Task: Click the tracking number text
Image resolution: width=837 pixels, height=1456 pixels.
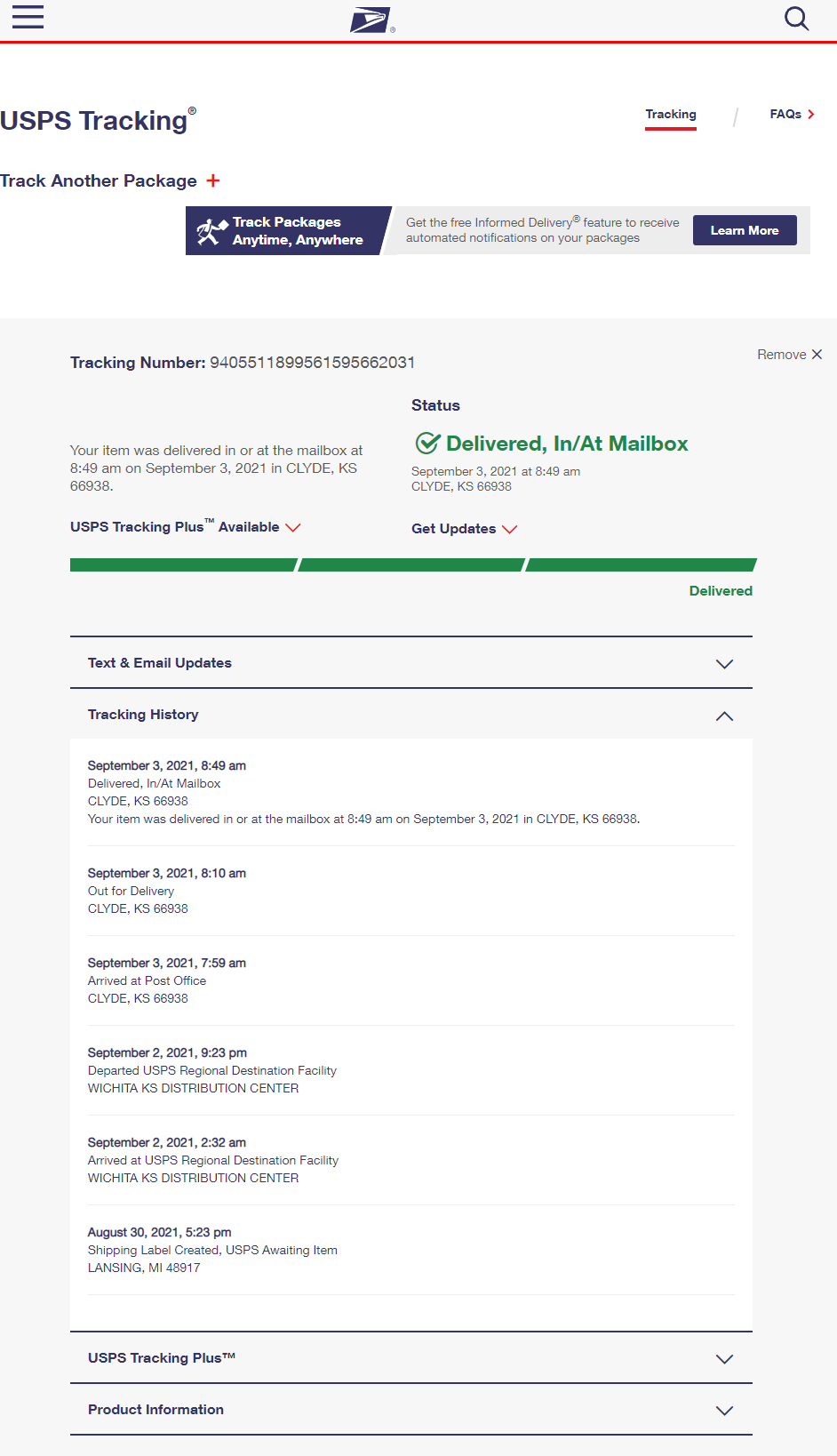Action: coord(312,363)
